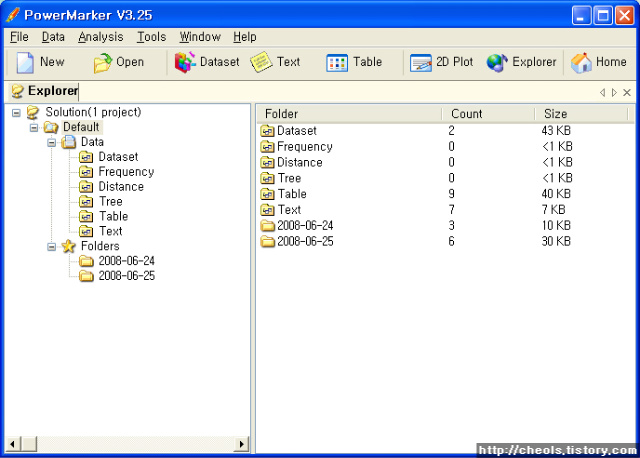The width and height of the screenshot is (640, 458).
Task: Click Tree folder icon in left tree
Action: tap(86, 202)
